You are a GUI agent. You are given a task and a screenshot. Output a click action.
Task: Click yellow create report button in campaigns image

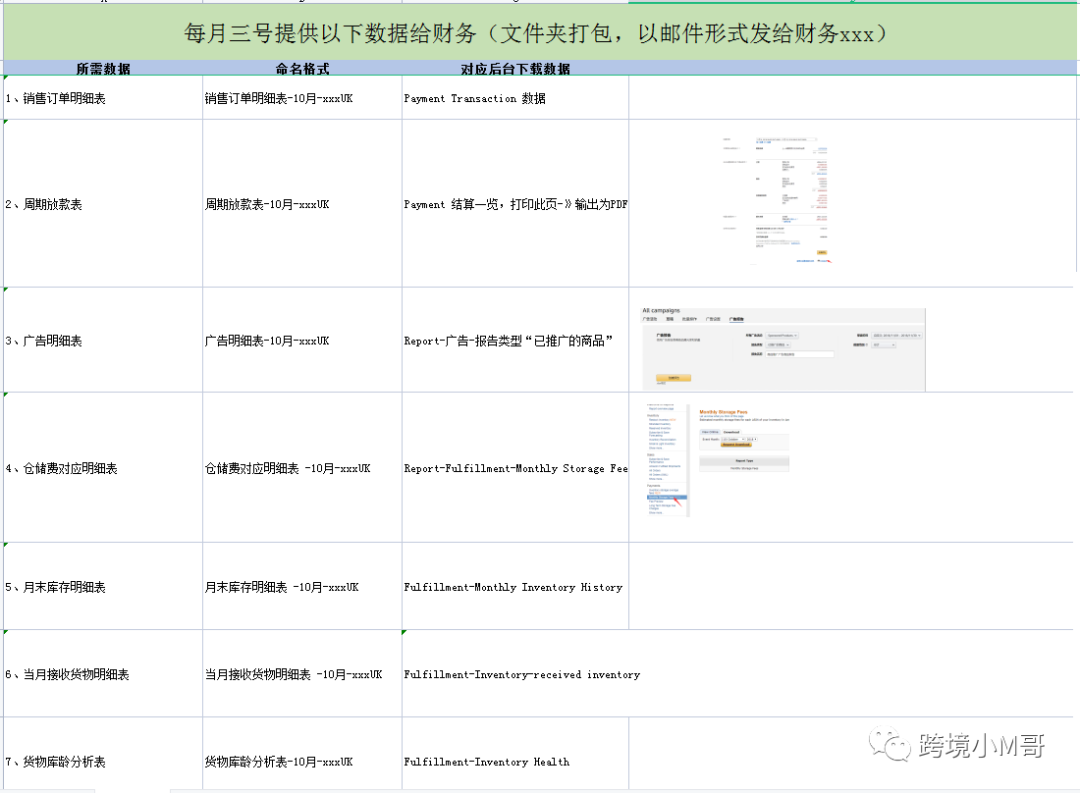click(x=673, y=378)
